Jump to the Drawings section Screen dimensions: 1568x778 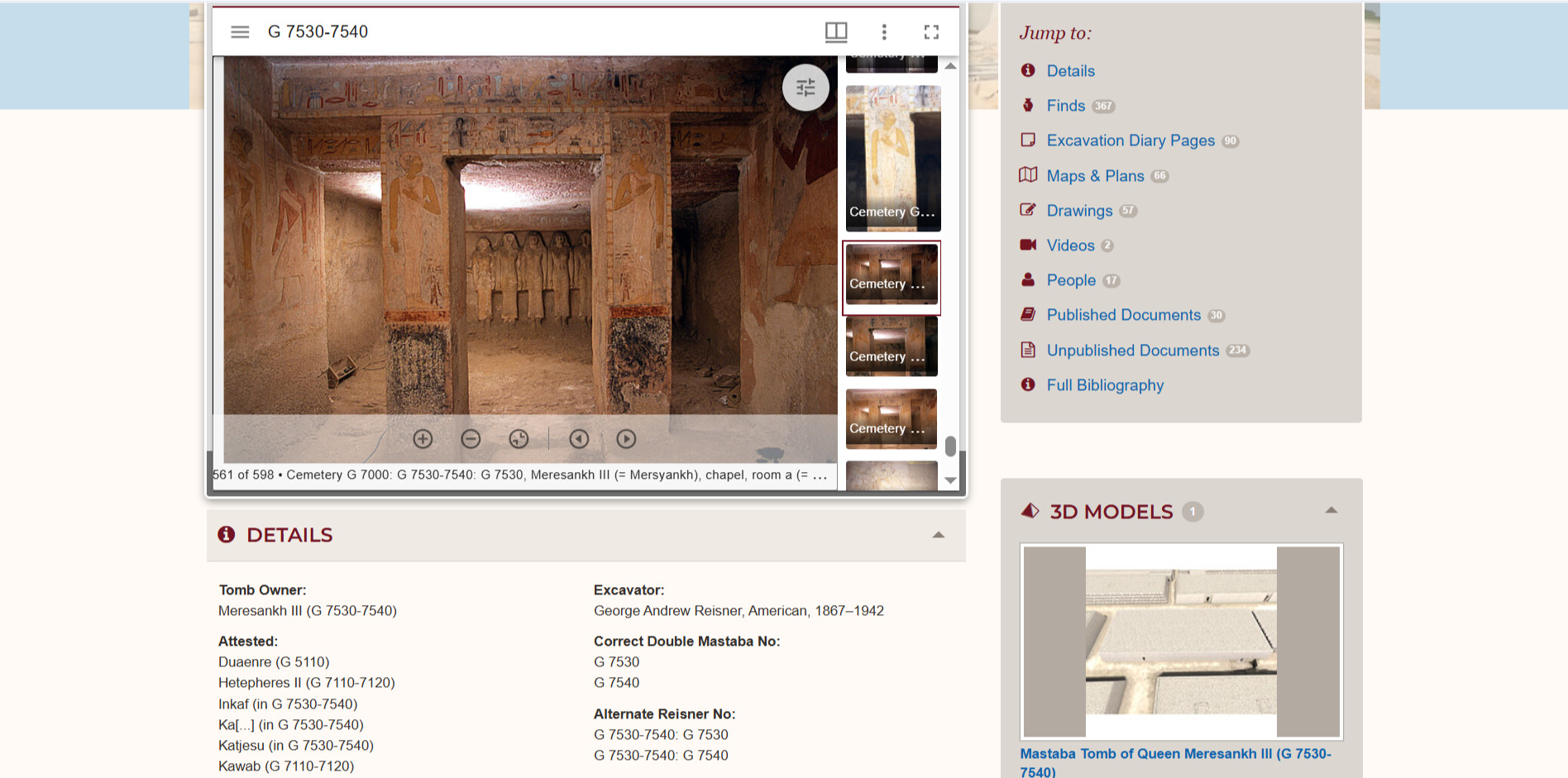1079,211
